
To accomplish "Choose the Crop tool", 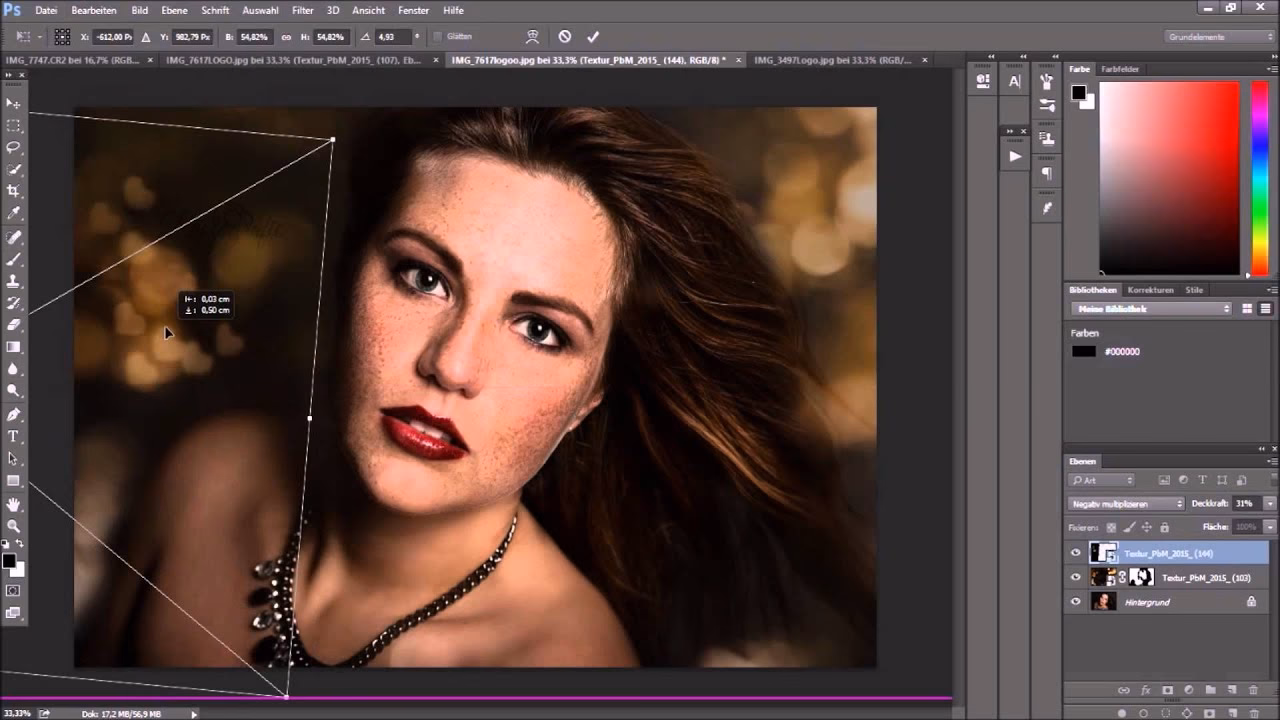I will [14, 190].
